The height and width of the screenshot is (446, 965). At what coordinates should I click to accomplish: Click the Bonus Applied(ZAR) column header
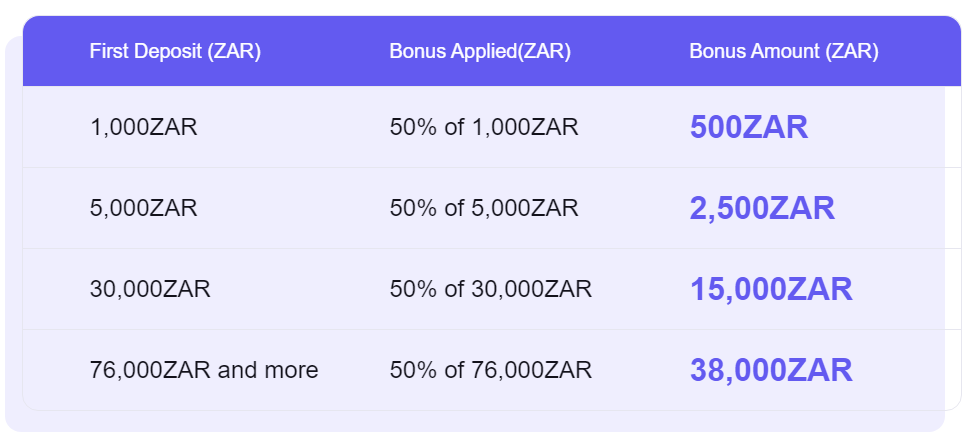pyautogui.click(x=480, y=52)
